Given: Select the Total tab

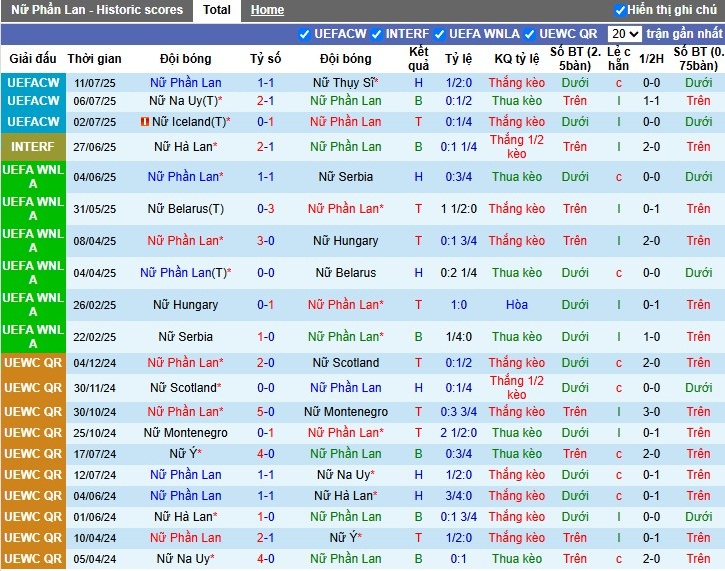Looking at the screenshot, I should point(217,10).
